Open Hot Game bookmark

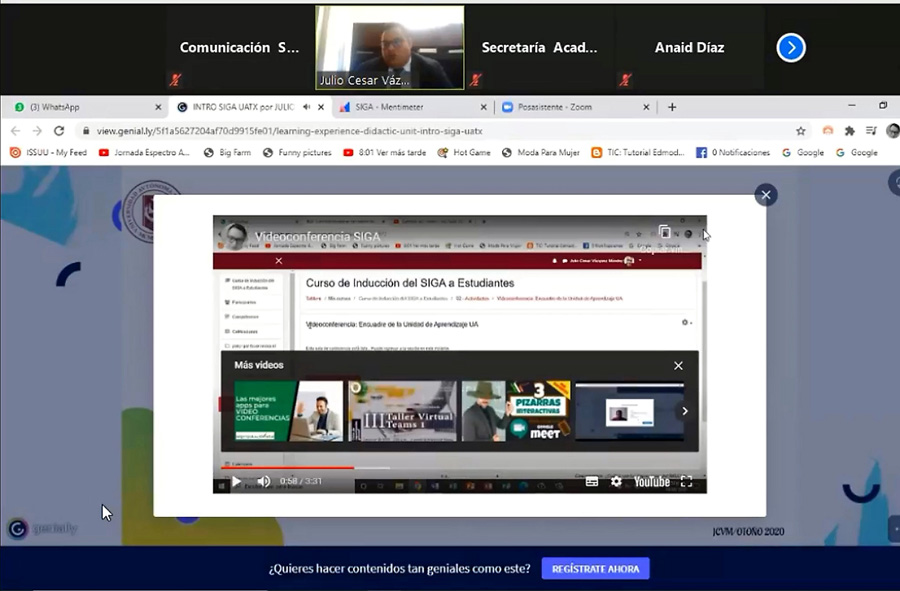pyautogui.click(x=464, y=153)
